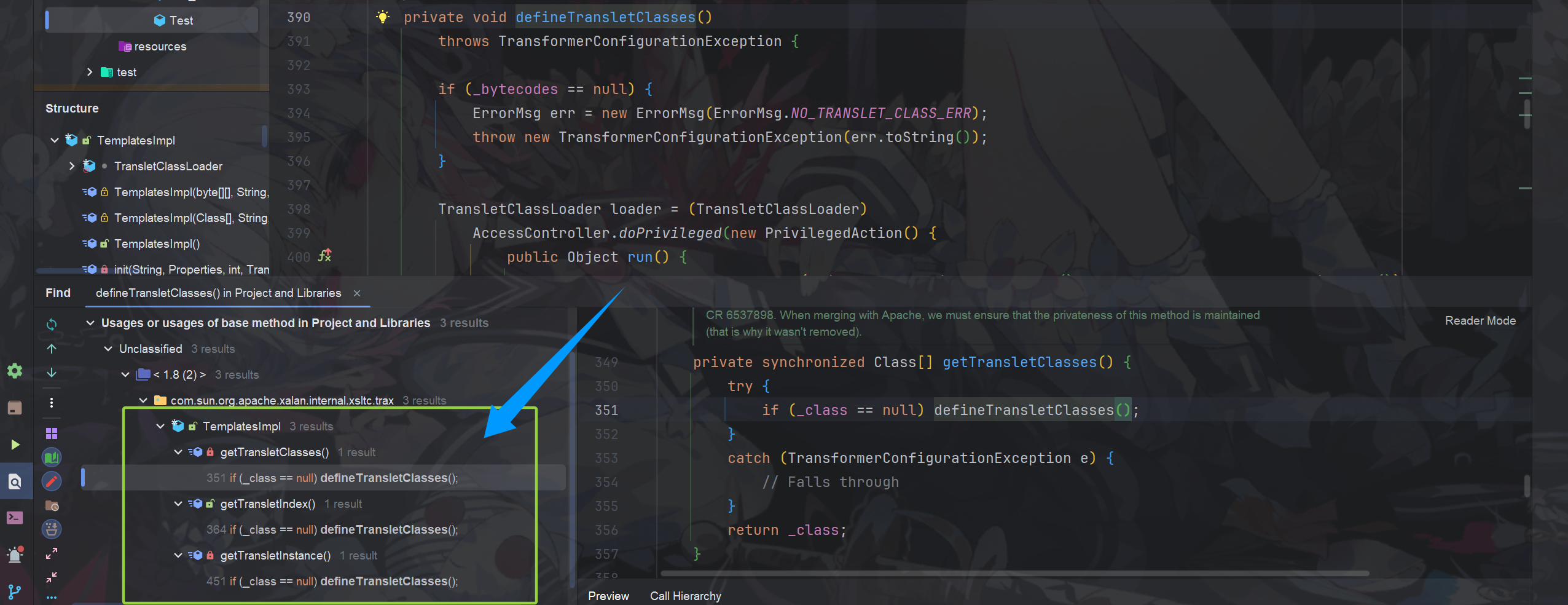The width and height of the screenshot is (1568, 605).
Task: Open the notifications alarm icon
Action: click(14, 555)
